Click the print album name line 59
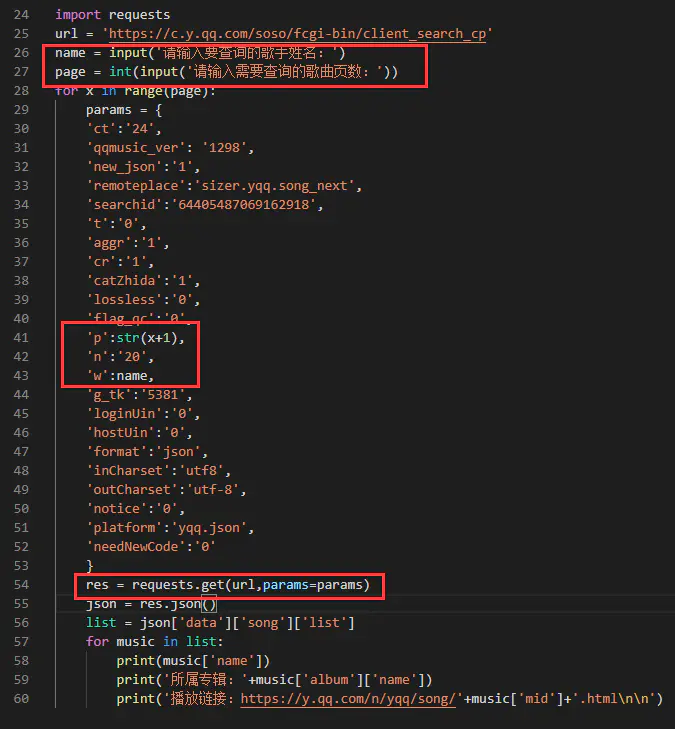This screenshot has width=675, height=729. 274,680
